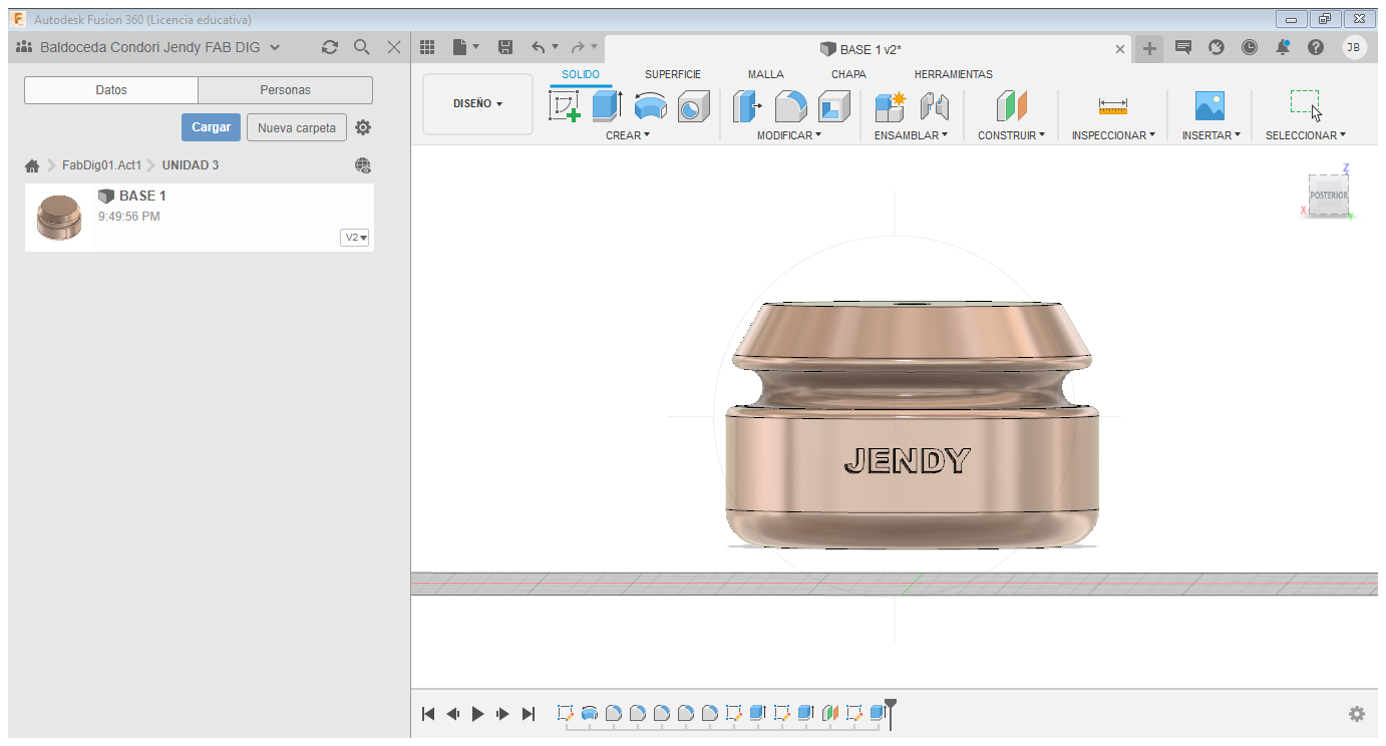Select the Shell tool in Modificar
Screen dimensions: 1386x746
tap(834, 106)
